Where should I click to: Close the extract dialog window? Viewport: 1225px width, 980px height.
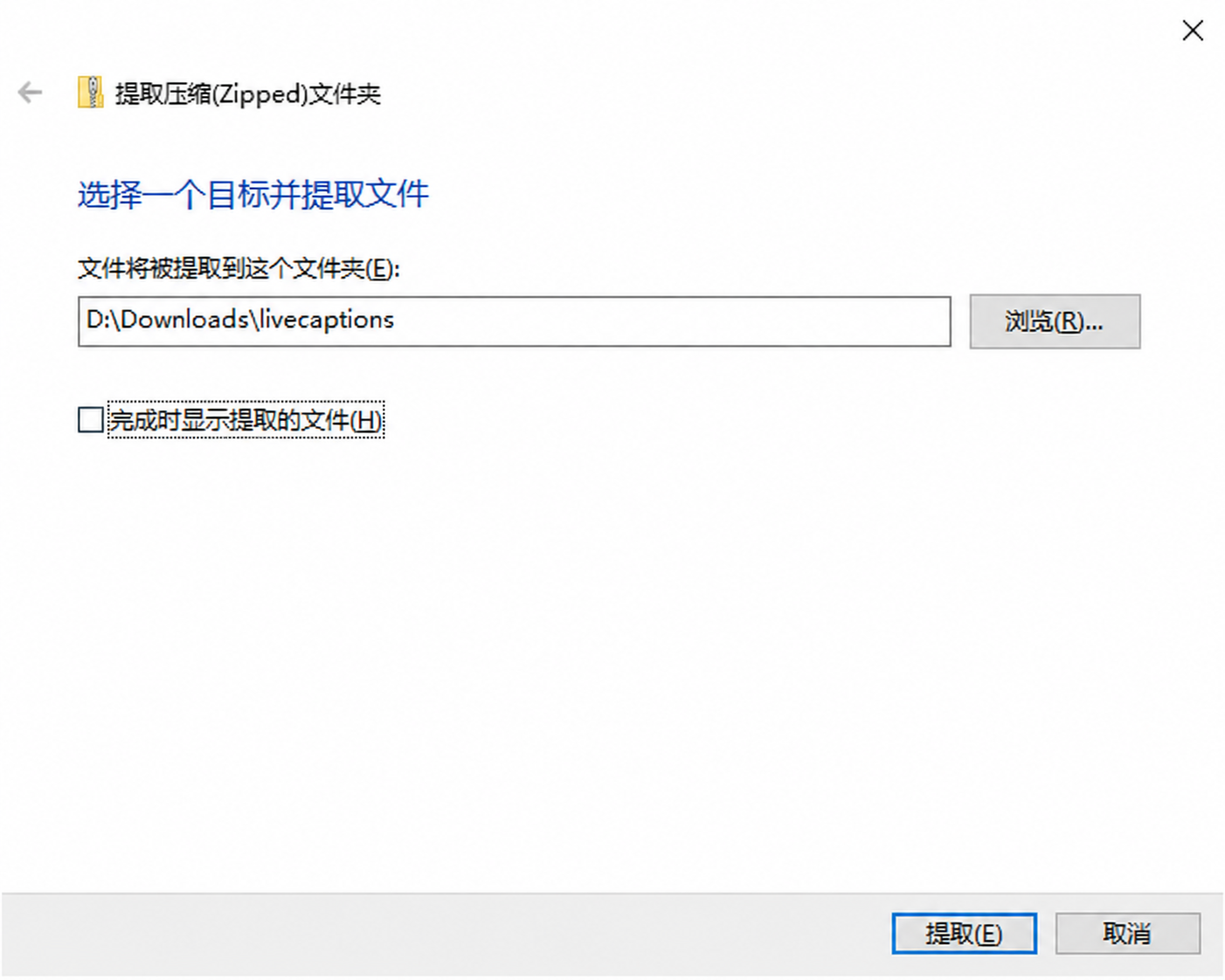(1192, 31)
